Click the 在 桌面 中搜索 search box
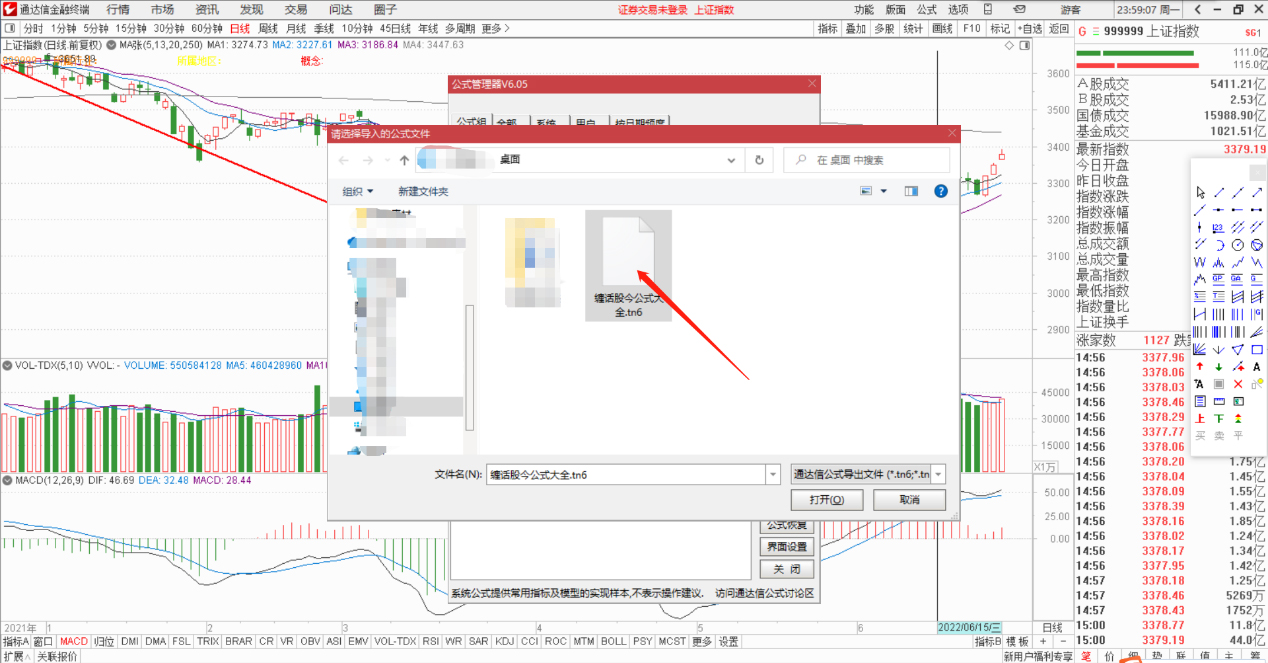Viewport: 1268px width, 663px height. (x=866, y=160)
